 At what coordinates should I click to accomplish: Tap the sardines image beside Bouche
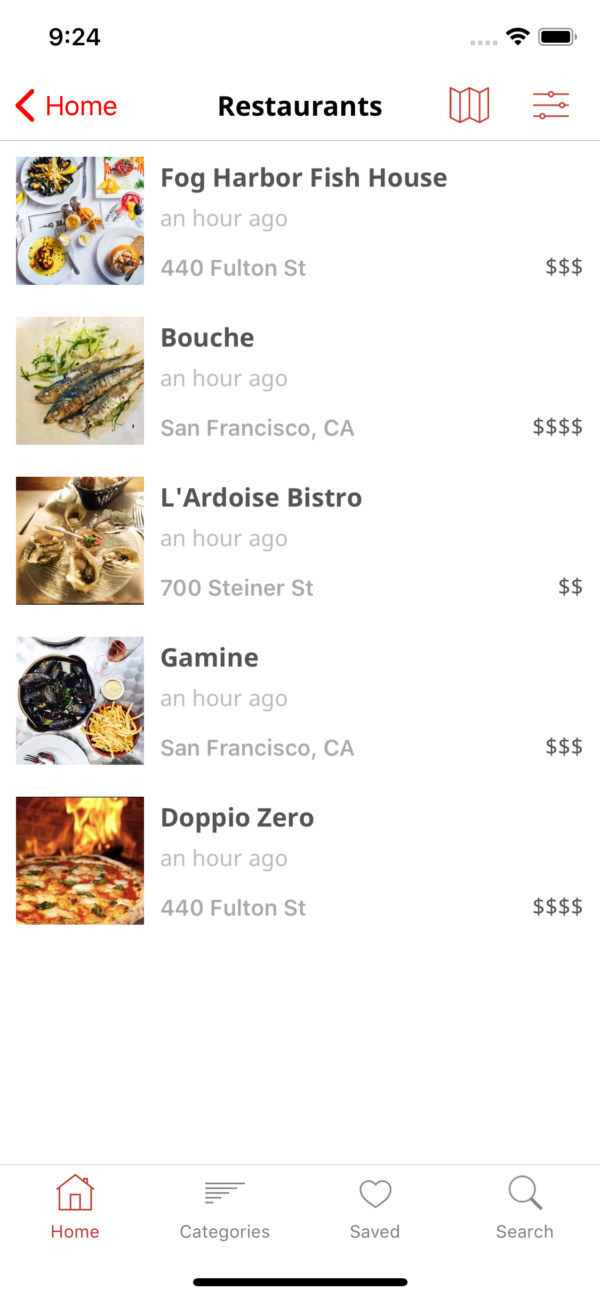79,380
